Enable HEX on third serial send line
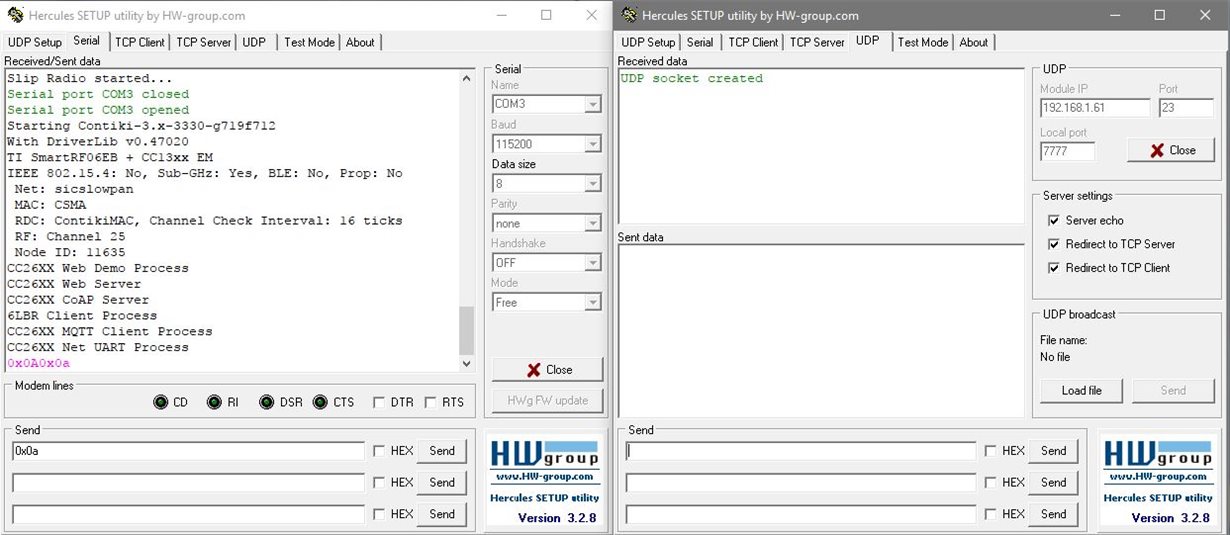This screenshot has width=1230, height=535. [x=379, y=514]
